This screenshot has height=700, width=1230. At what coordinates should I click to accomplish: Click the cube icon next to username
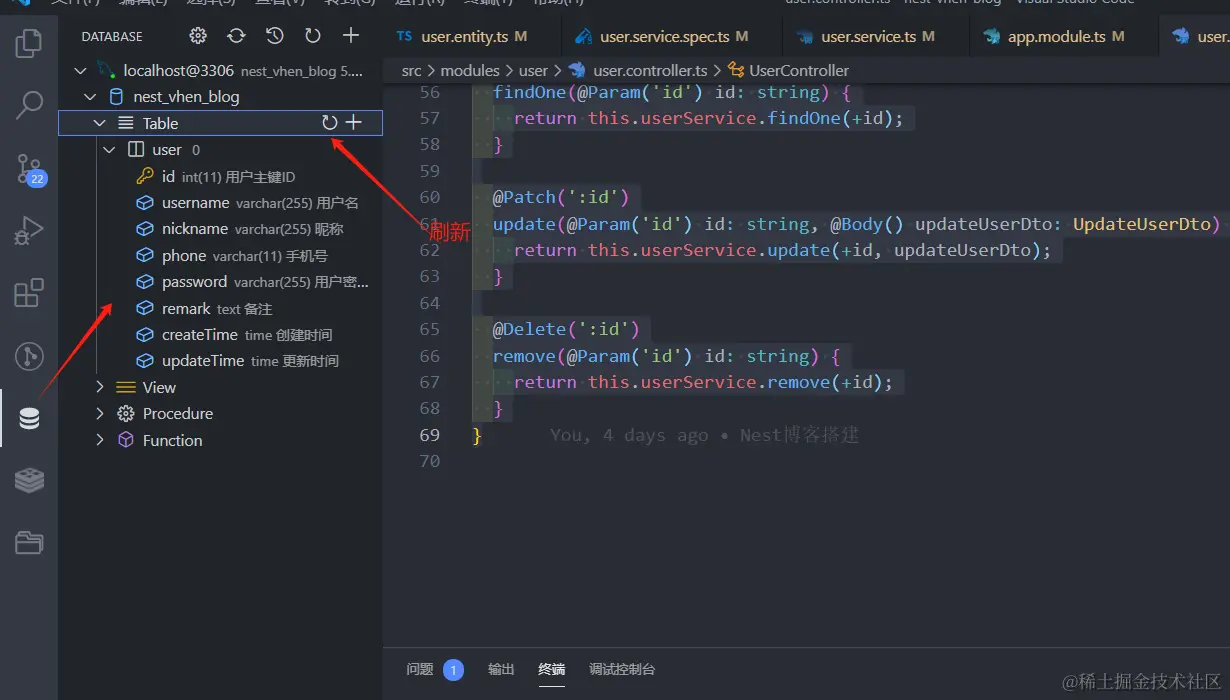coord(144,203)
